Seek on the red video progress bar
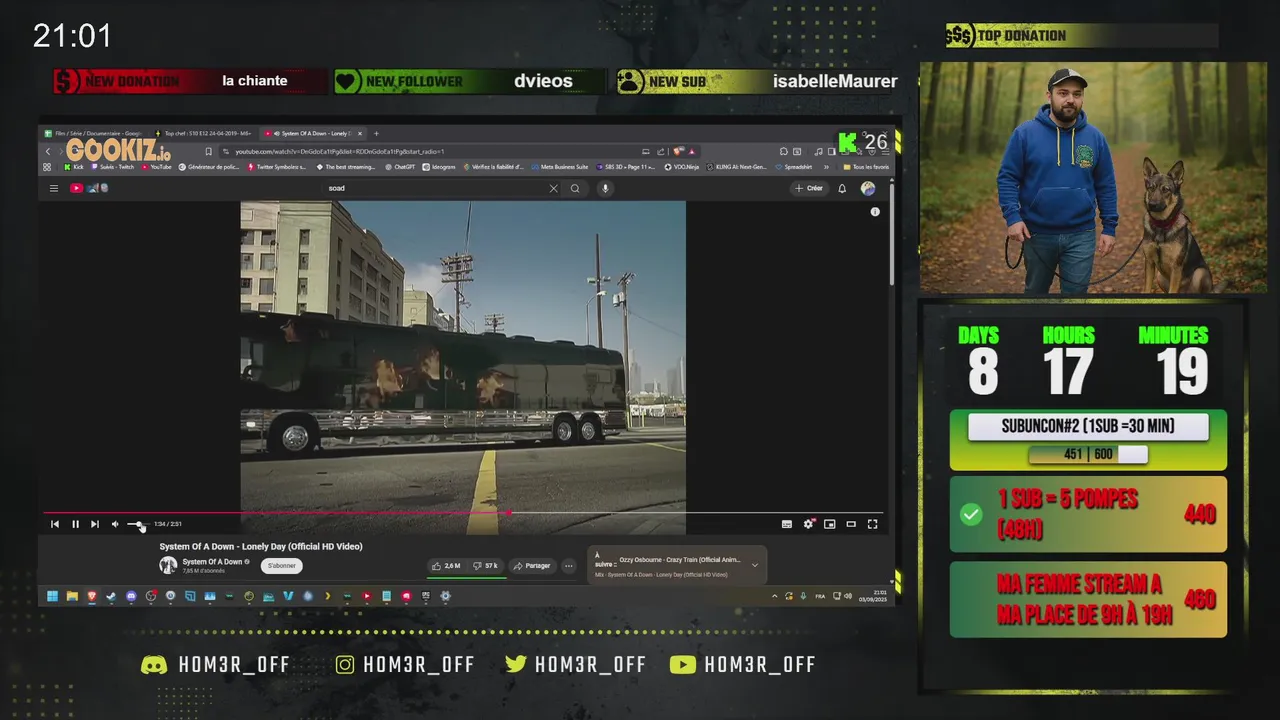The width and height of the screenshot is (1280, 720). click(x=463, y=513)
